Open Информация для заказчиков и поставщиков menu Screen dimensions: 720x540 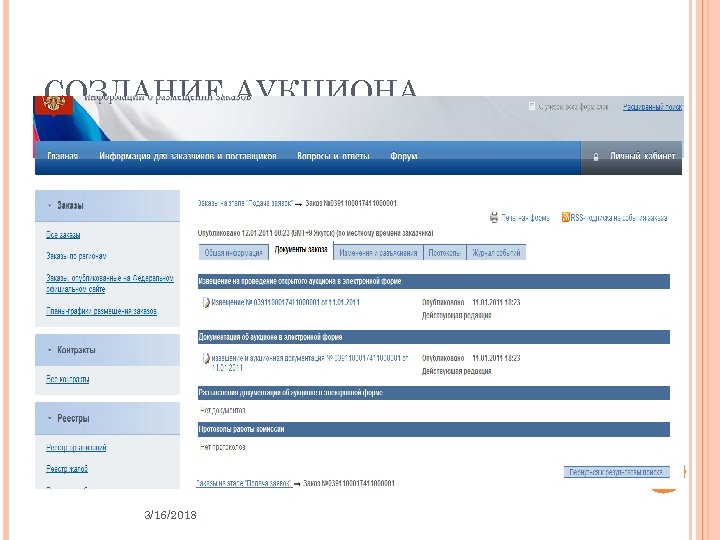pyautogui.click(x=188, y=156)
